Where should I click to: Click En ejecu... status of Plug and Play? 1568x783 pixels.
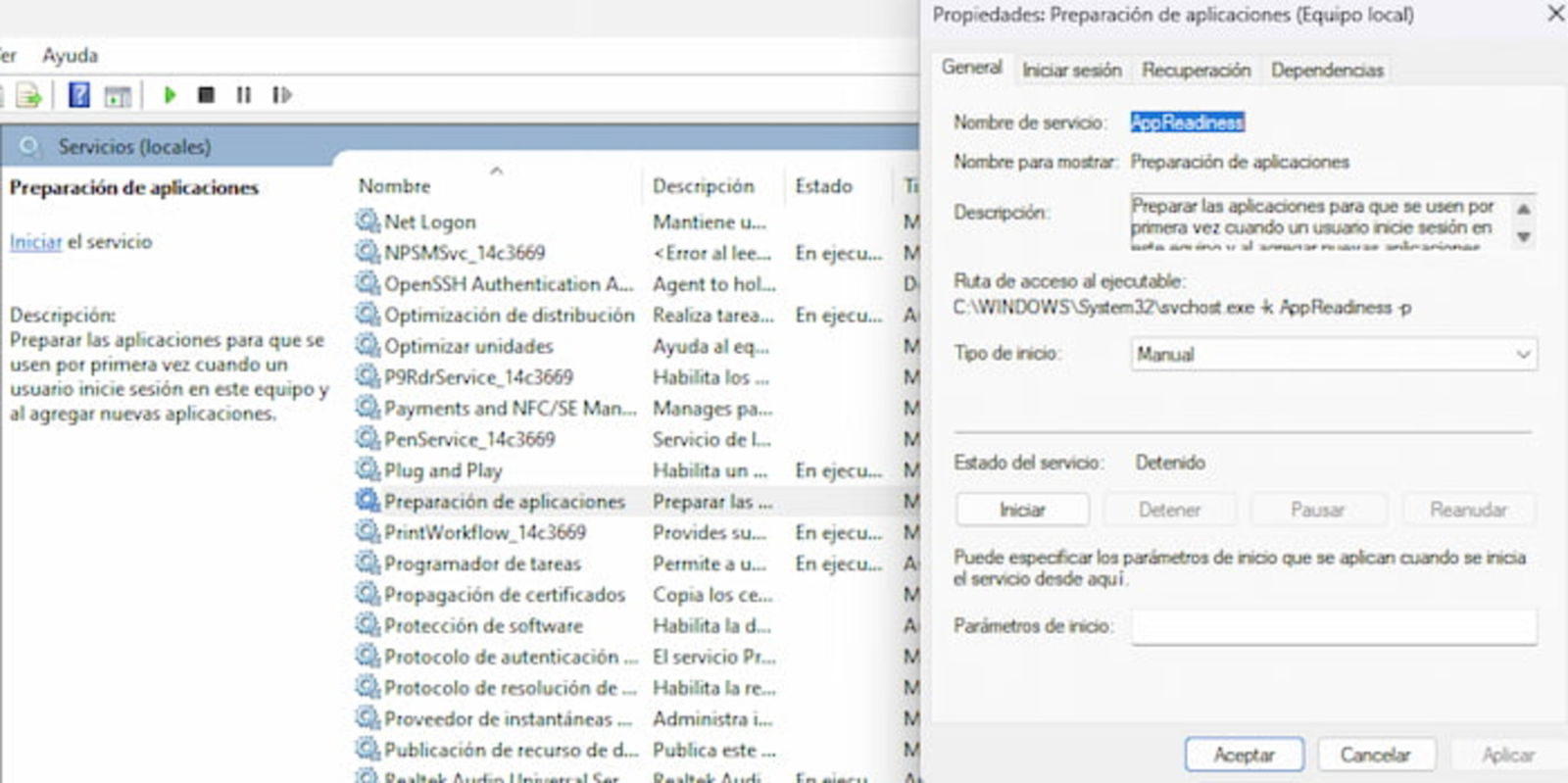coord(839,469)
